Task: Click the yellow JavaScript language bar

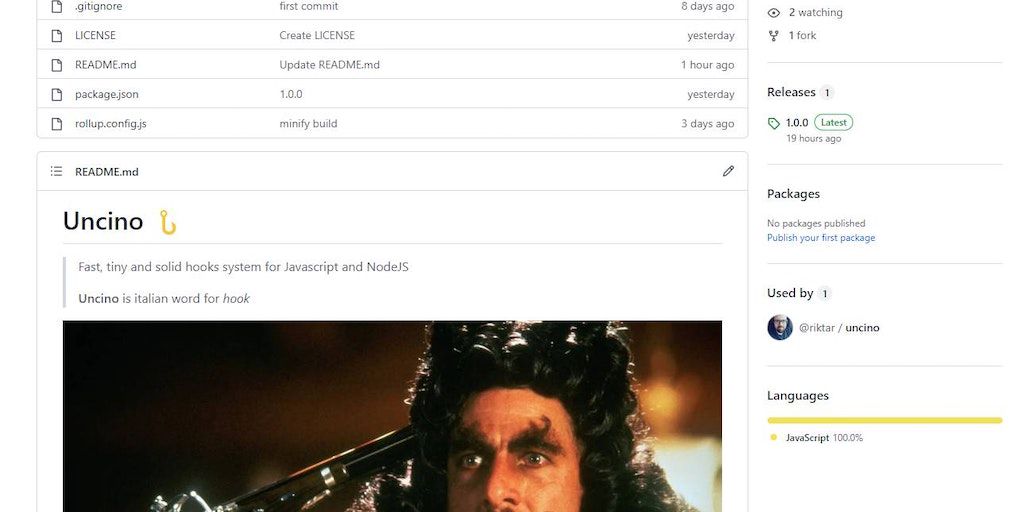Action: click(884, 421)
